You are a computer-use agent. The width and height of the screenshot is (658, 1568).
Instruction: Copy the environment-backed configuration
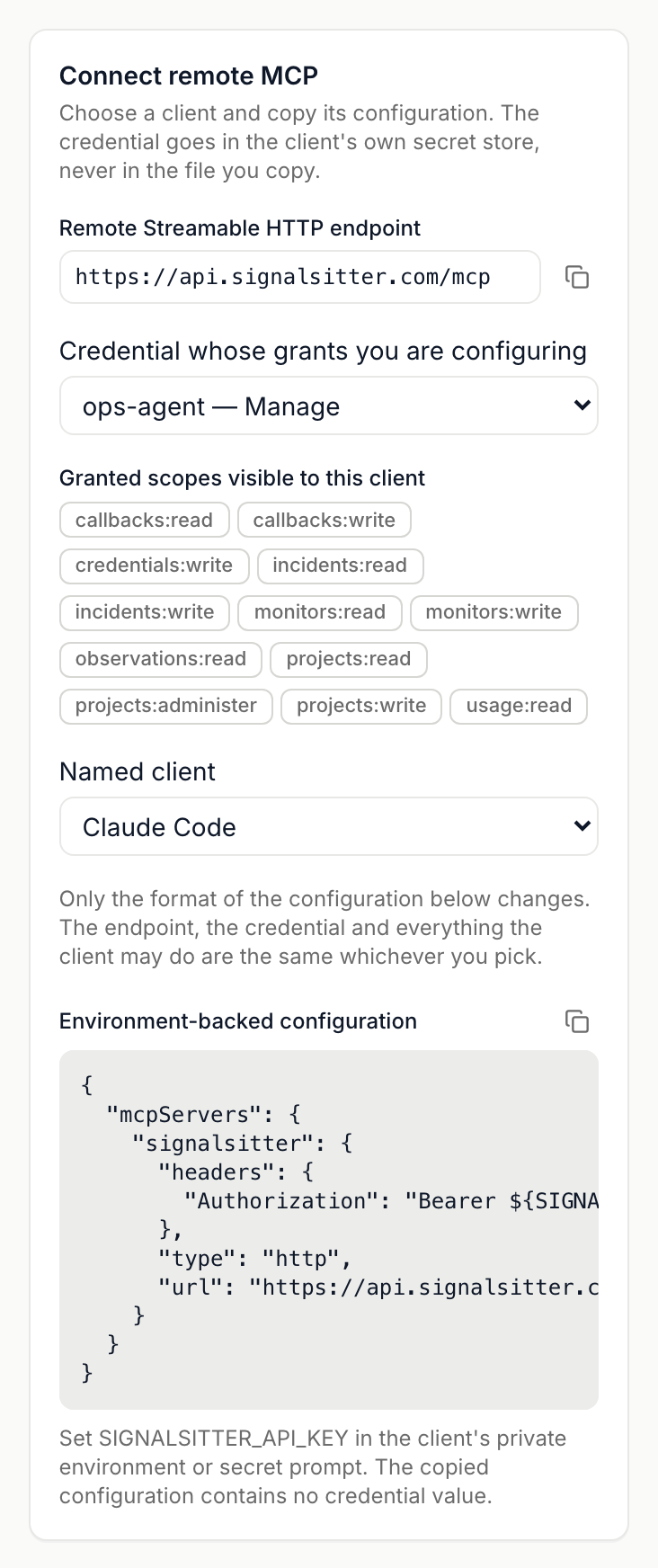coord(577,1021)
